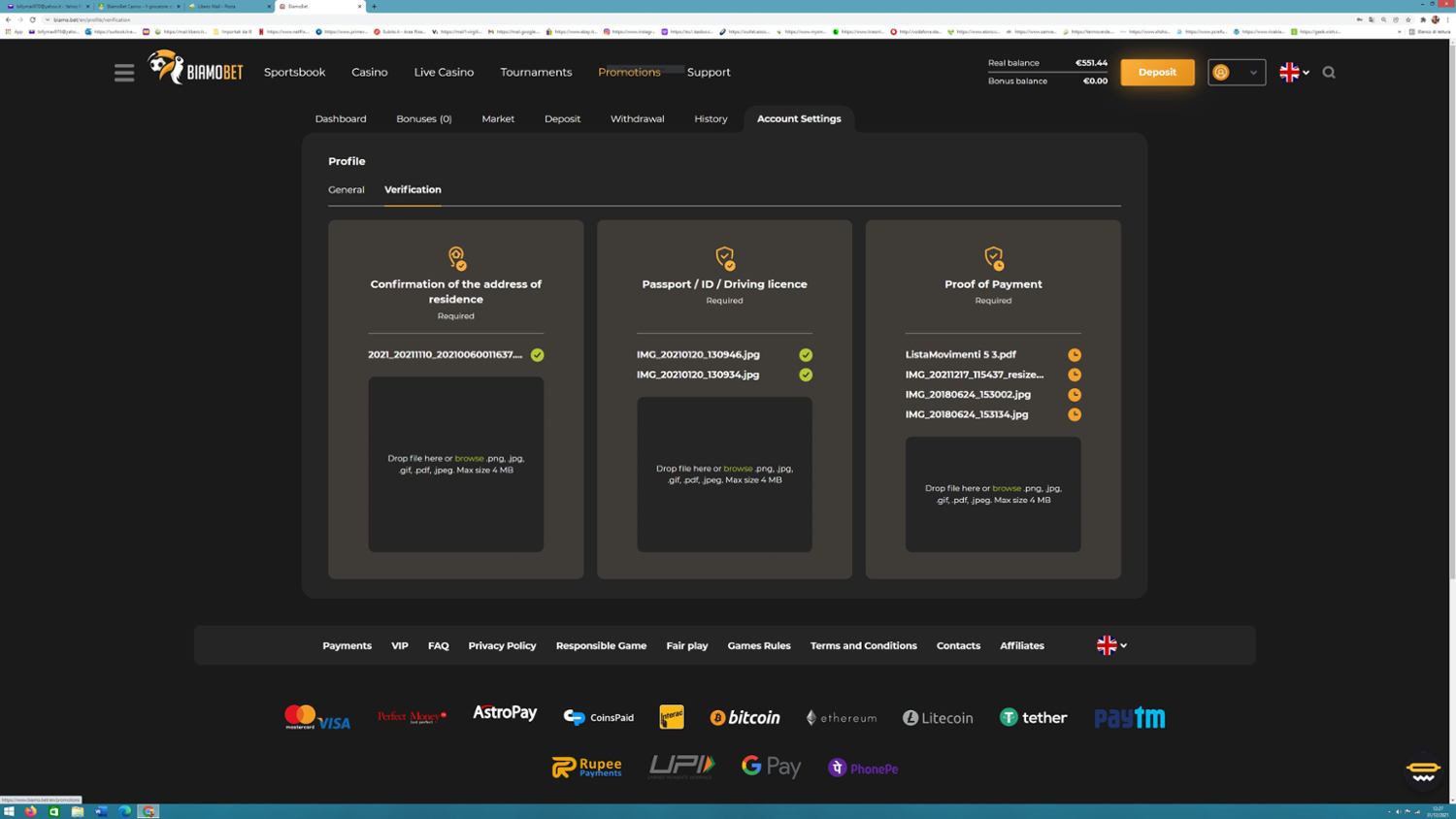Click green checkmark next to IMG_20210120_130934.jpg

point(806,375)
